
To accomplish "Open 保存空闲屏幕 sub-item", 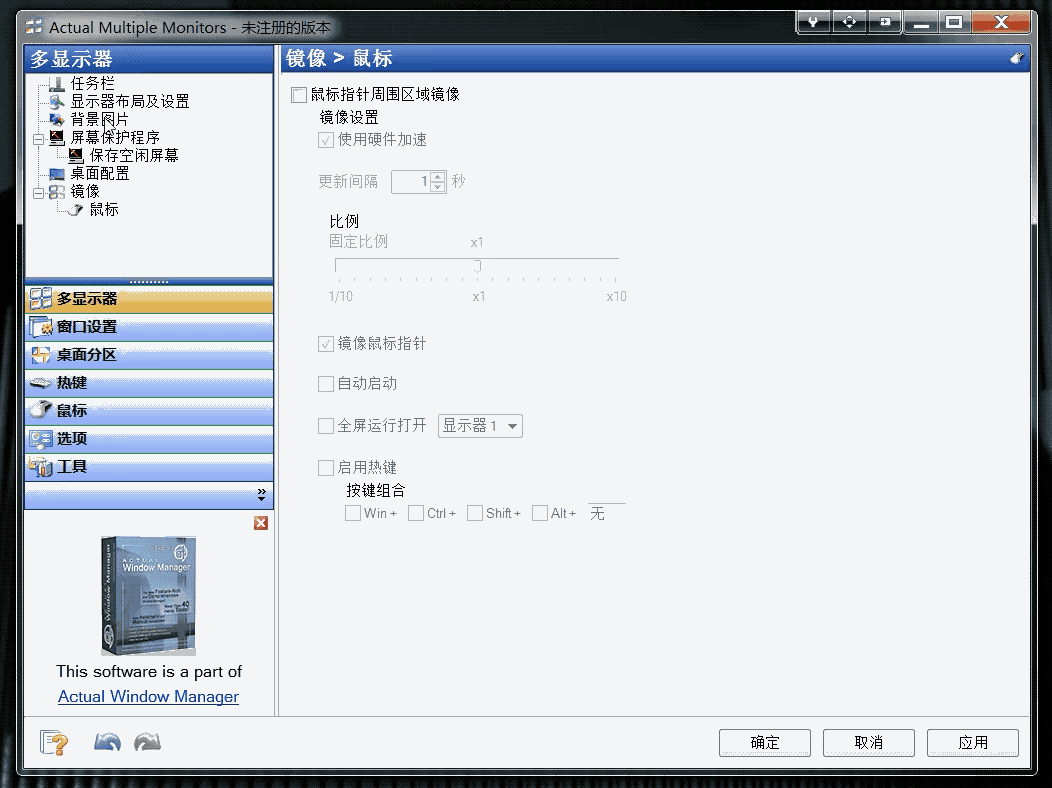I will click(134, 156).
